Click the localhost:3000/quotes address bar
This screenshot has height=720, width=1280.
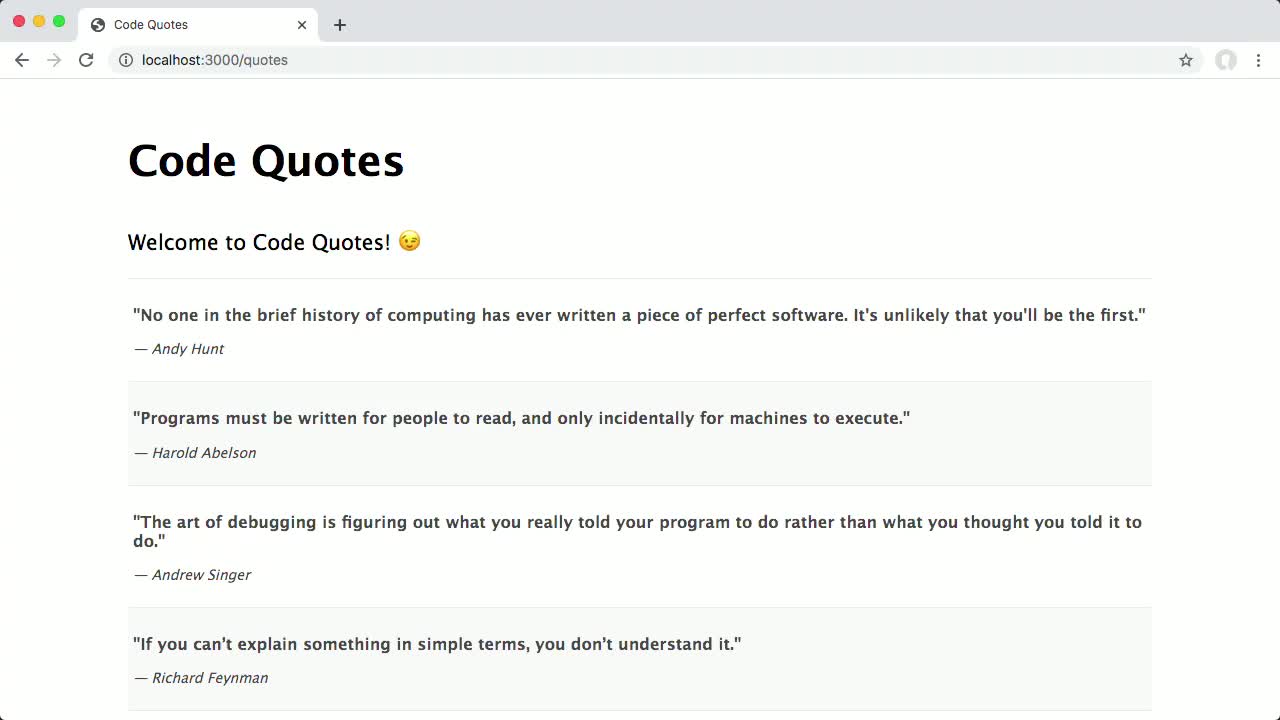pos(640,60)
